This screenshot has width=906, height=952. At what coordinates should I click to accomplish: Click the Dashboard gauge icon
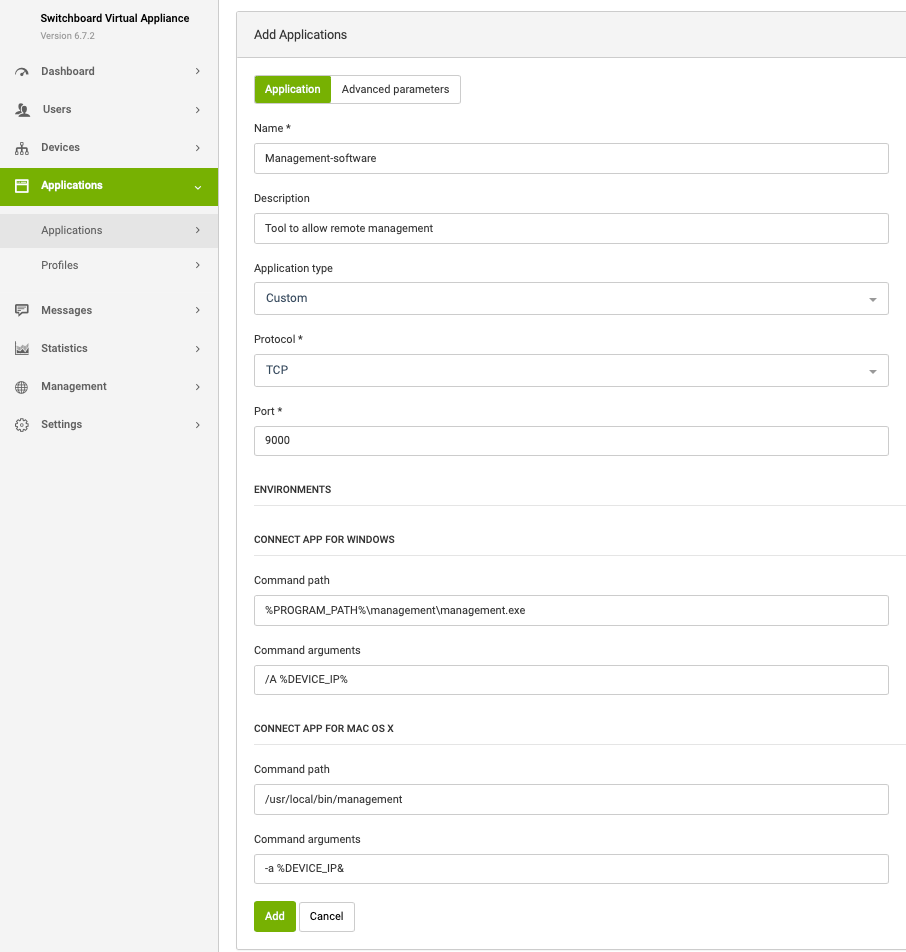point(22,72)
